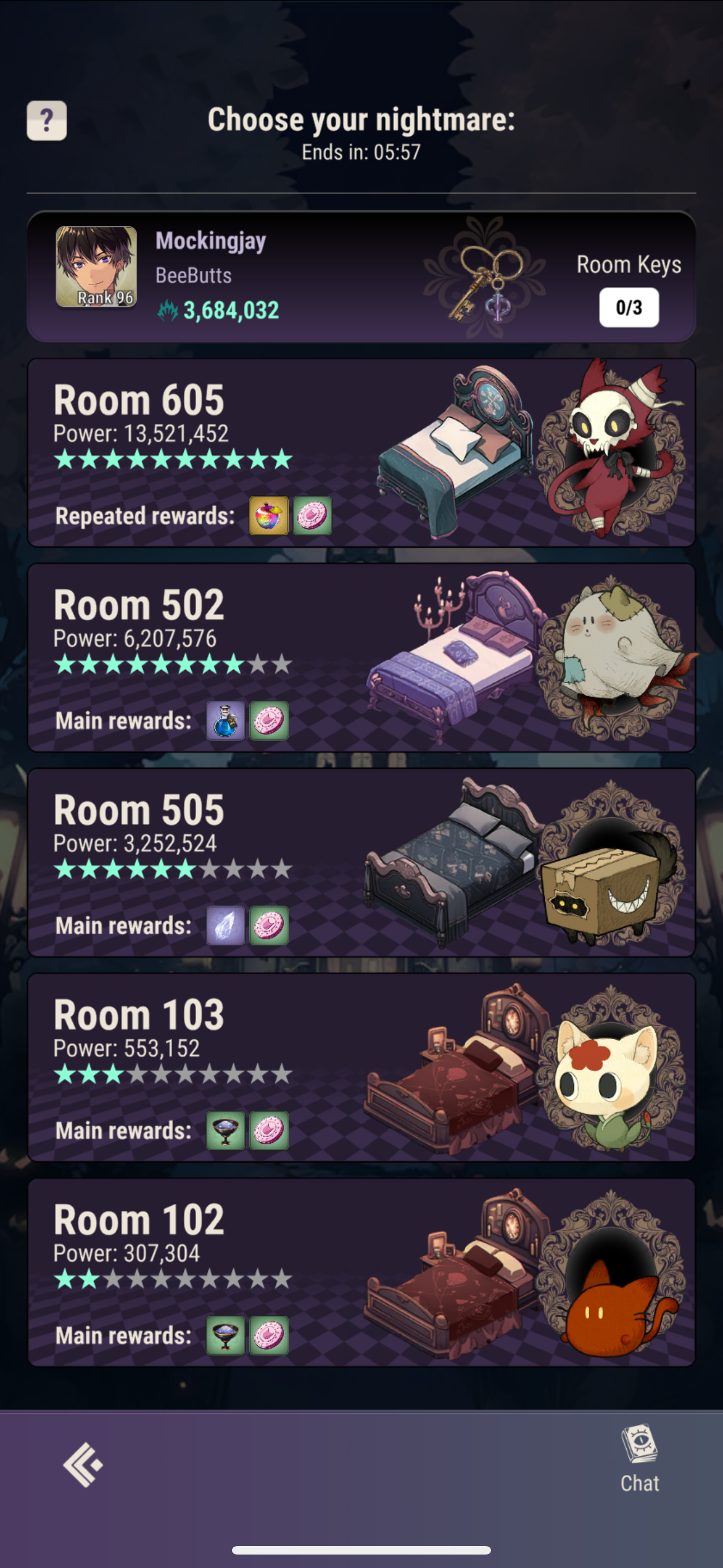723x1568 pixels.
Task: Choose the Room 102 nightmare
Action: pos(361,1272)
